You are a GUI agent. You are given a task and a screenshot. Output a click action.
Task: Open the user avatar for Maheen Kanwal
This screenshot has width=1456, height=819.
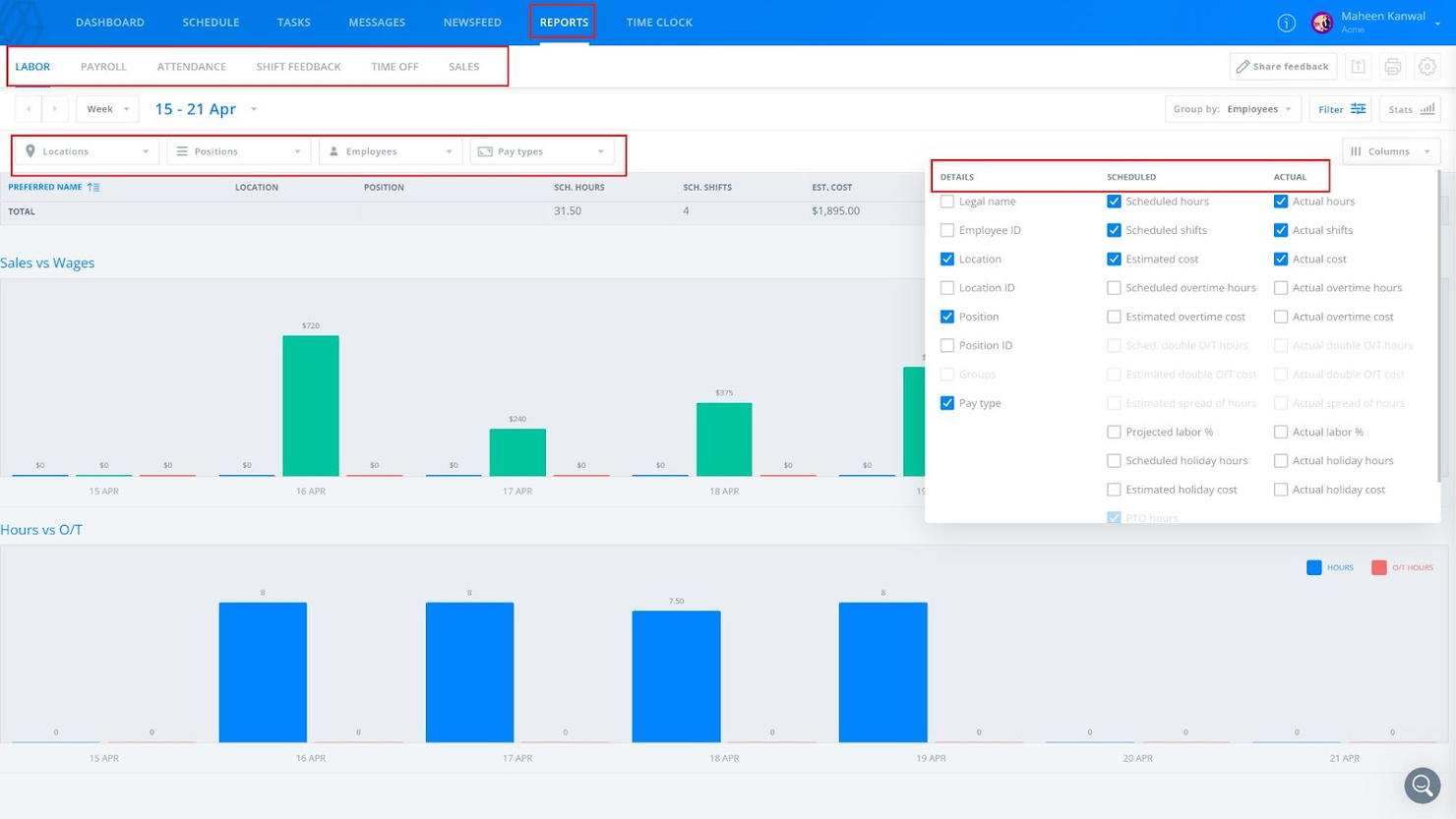1322,23
